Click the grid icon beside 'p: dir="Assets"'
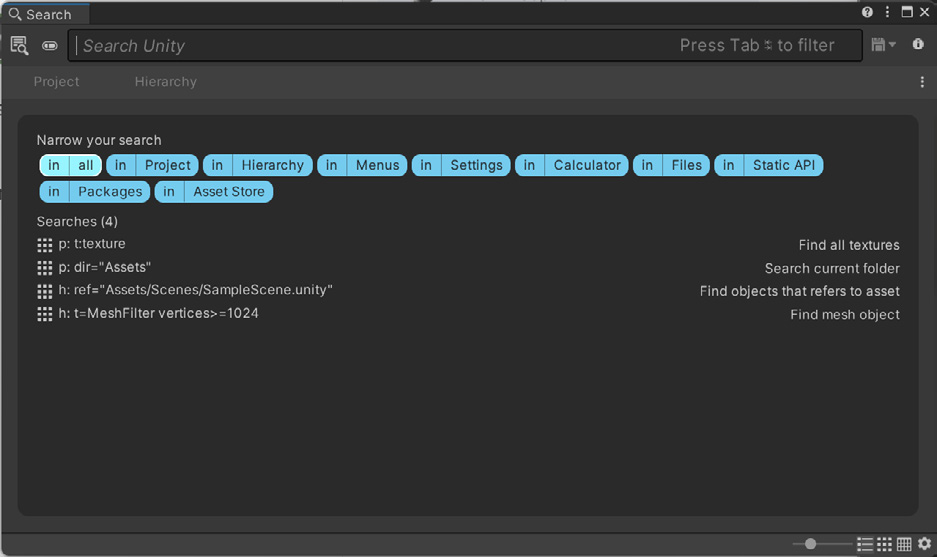This screenshot has width=937, height=557. tap(45, 268)
